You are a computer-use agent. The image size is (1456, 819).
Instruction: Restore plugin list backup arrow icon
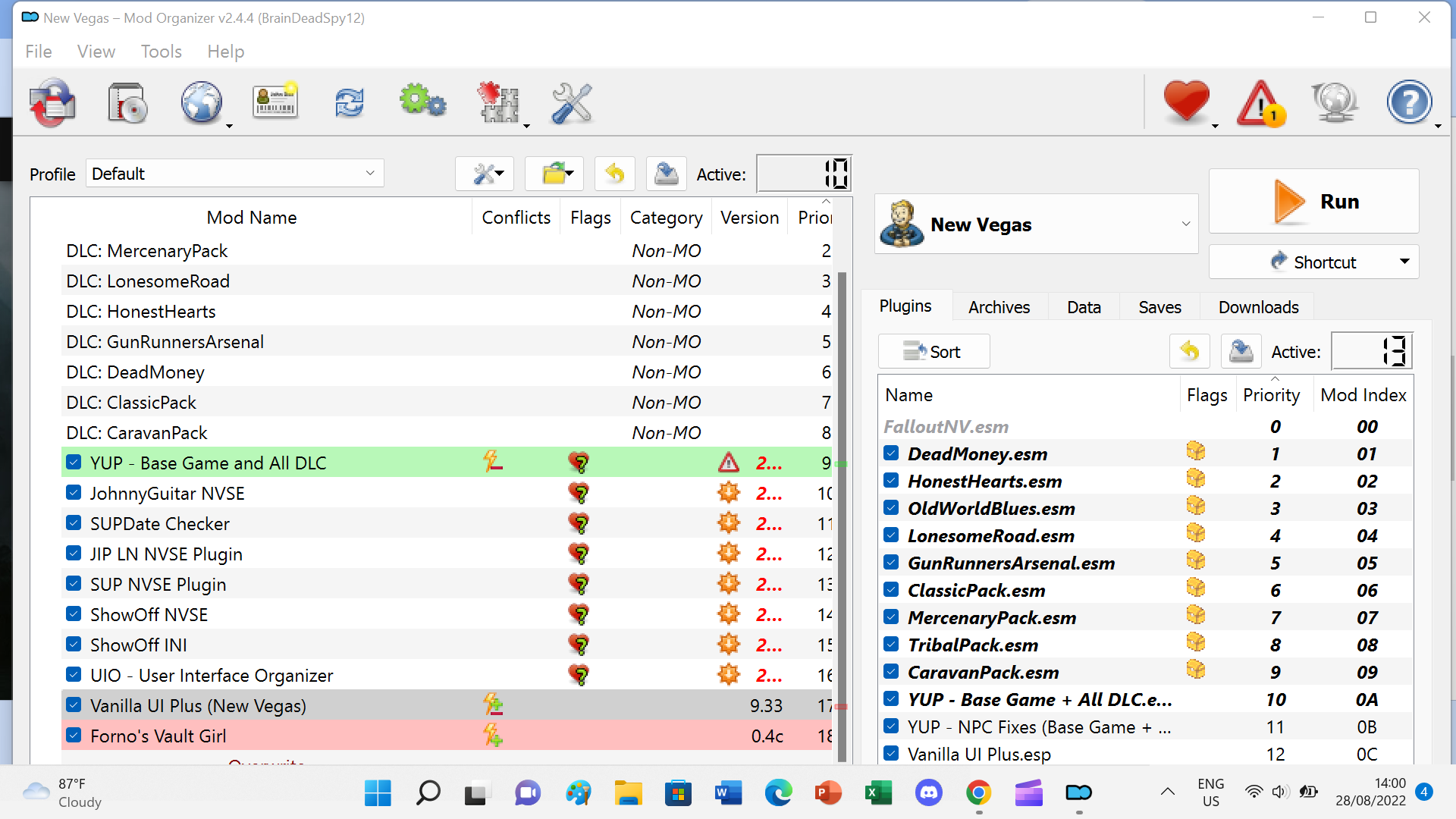[x=1190, y=351]
